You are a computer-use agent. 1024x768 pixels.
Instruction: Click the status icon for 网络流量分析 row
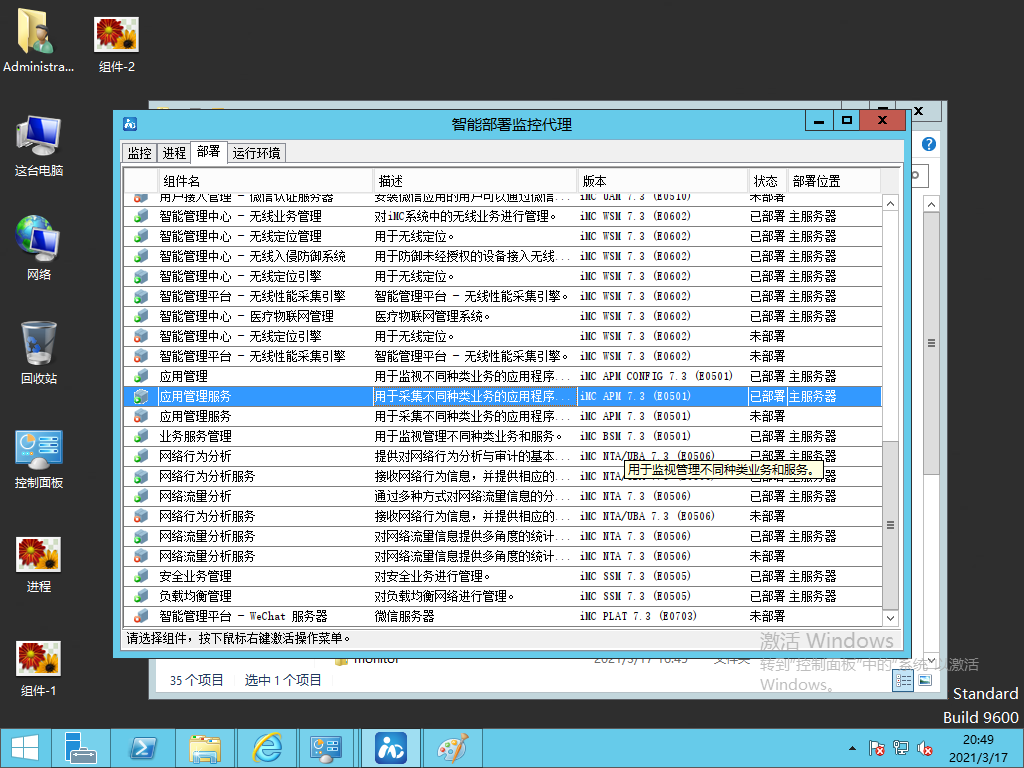point(140,496)
